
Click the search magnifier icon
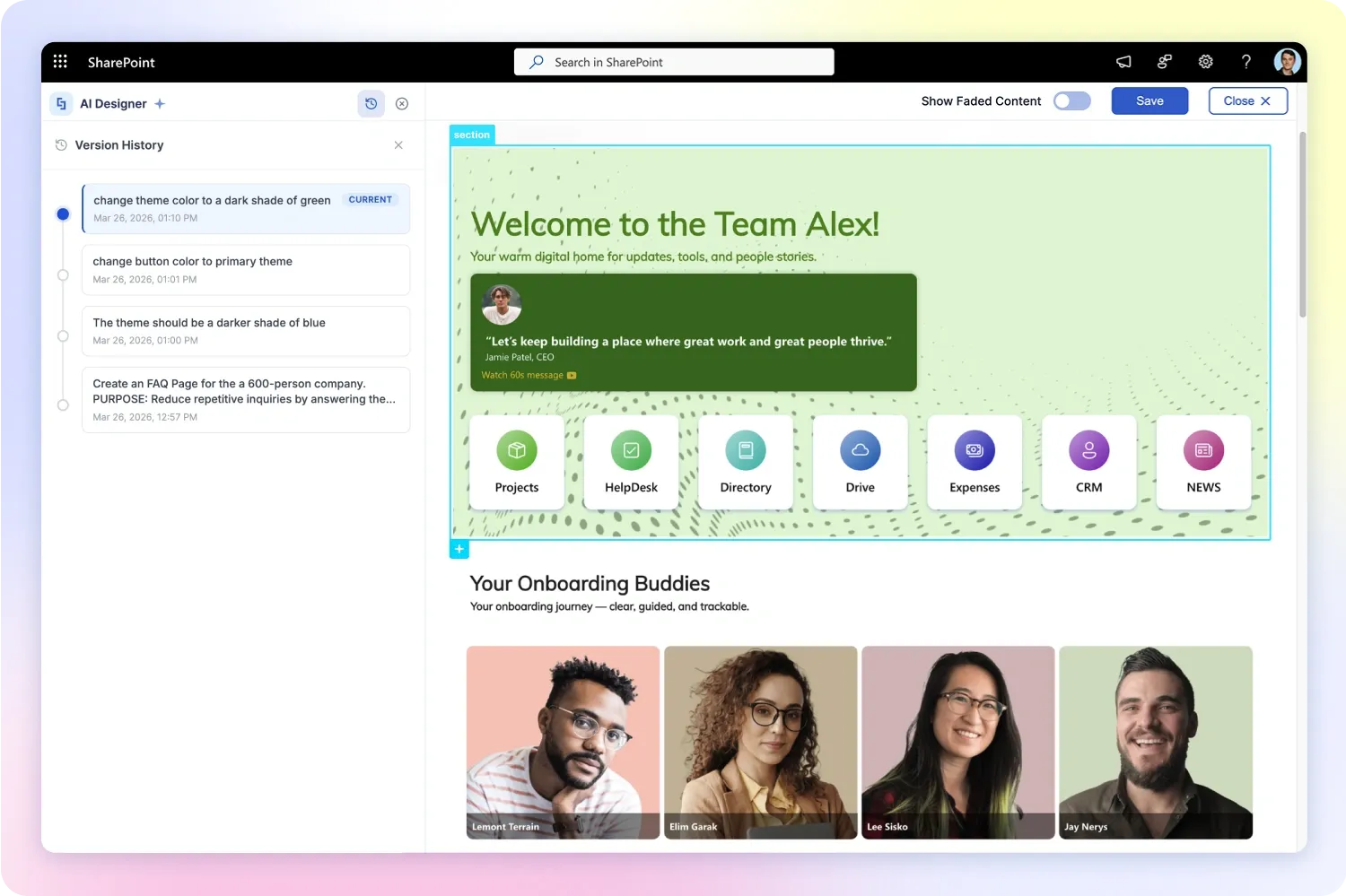coord(537,62)
